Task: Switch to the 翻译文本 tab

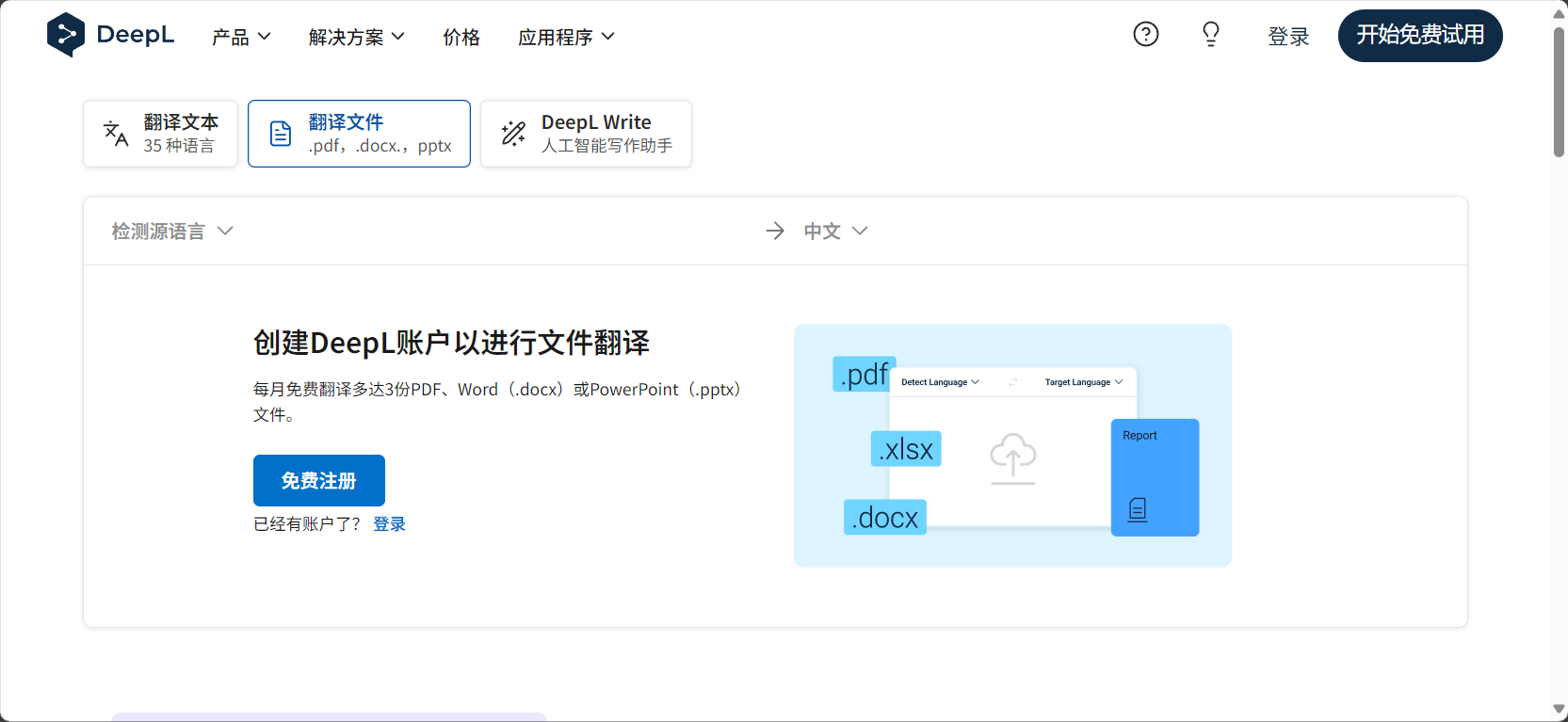Action: point(160,134)
